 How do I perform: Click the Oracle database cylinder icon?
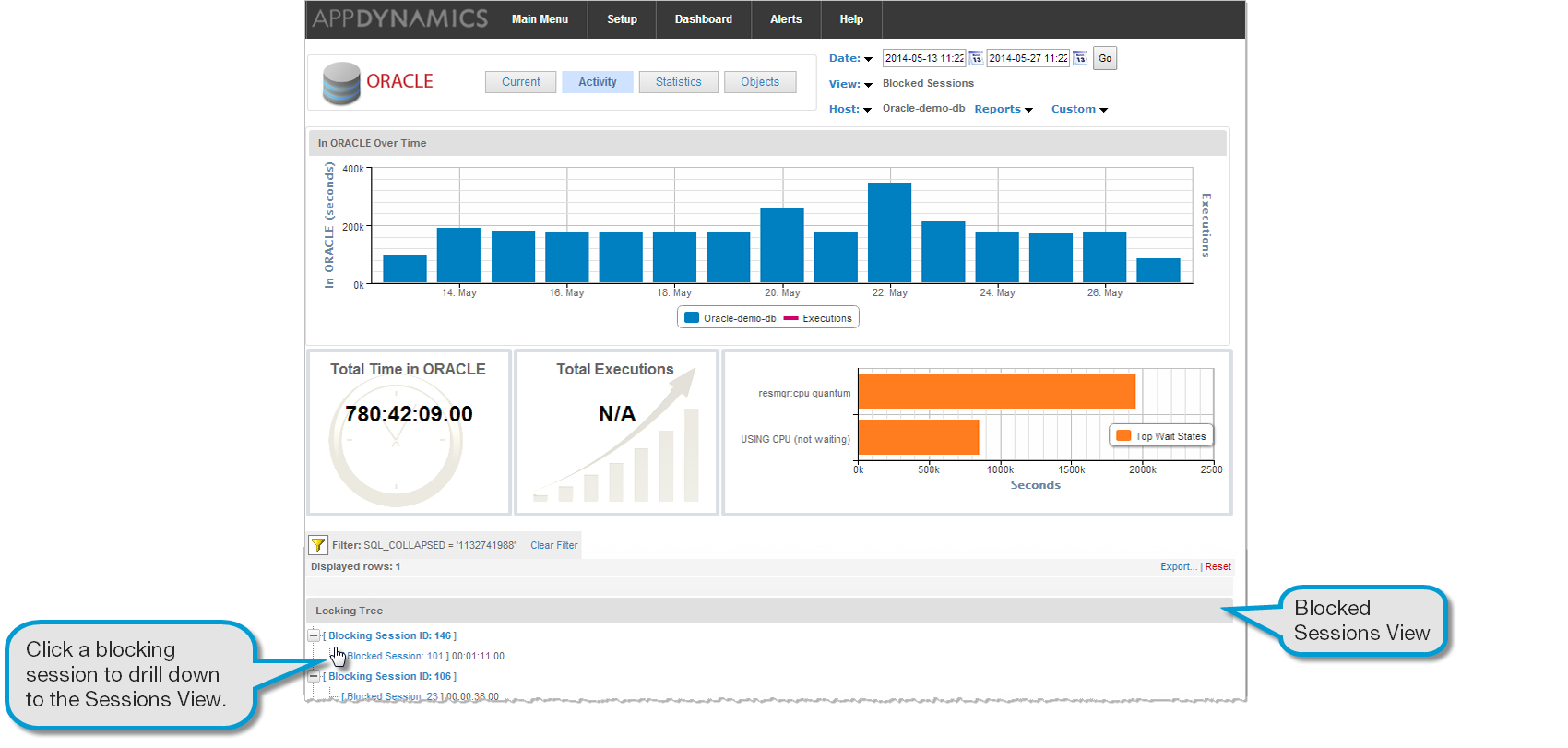341,83
